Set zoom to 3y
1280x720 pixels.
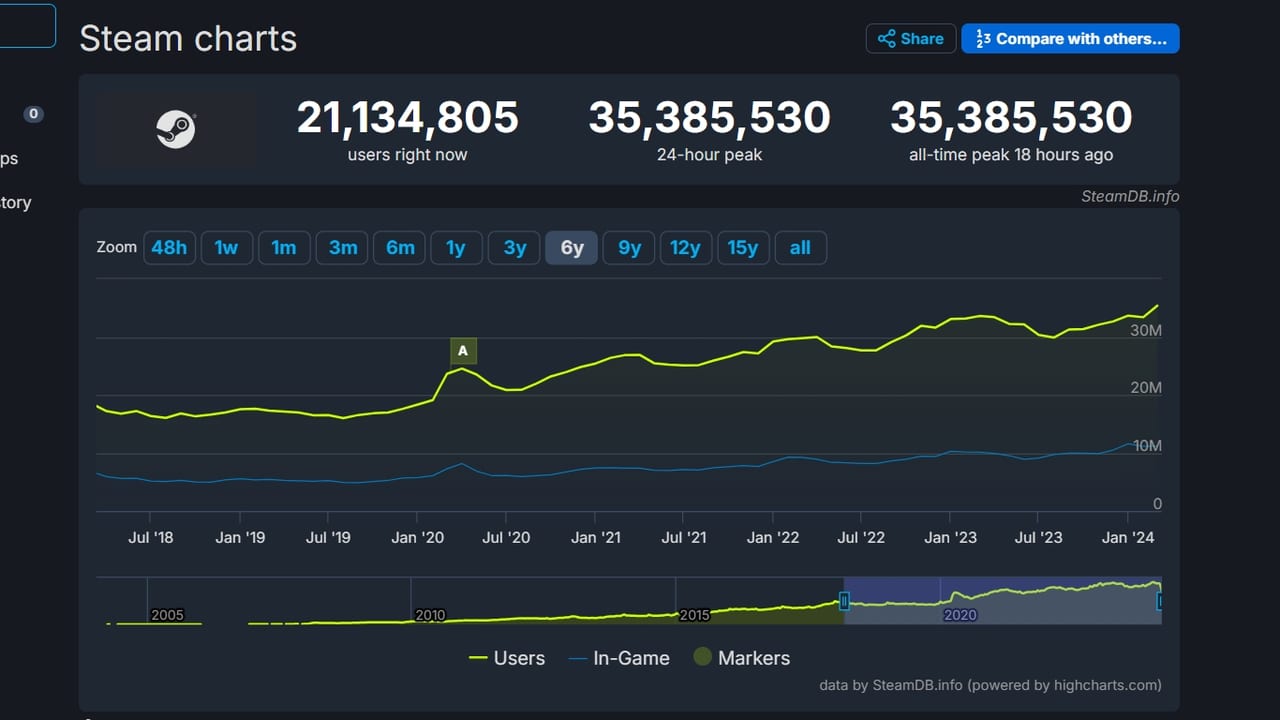[x=514, y=248]
